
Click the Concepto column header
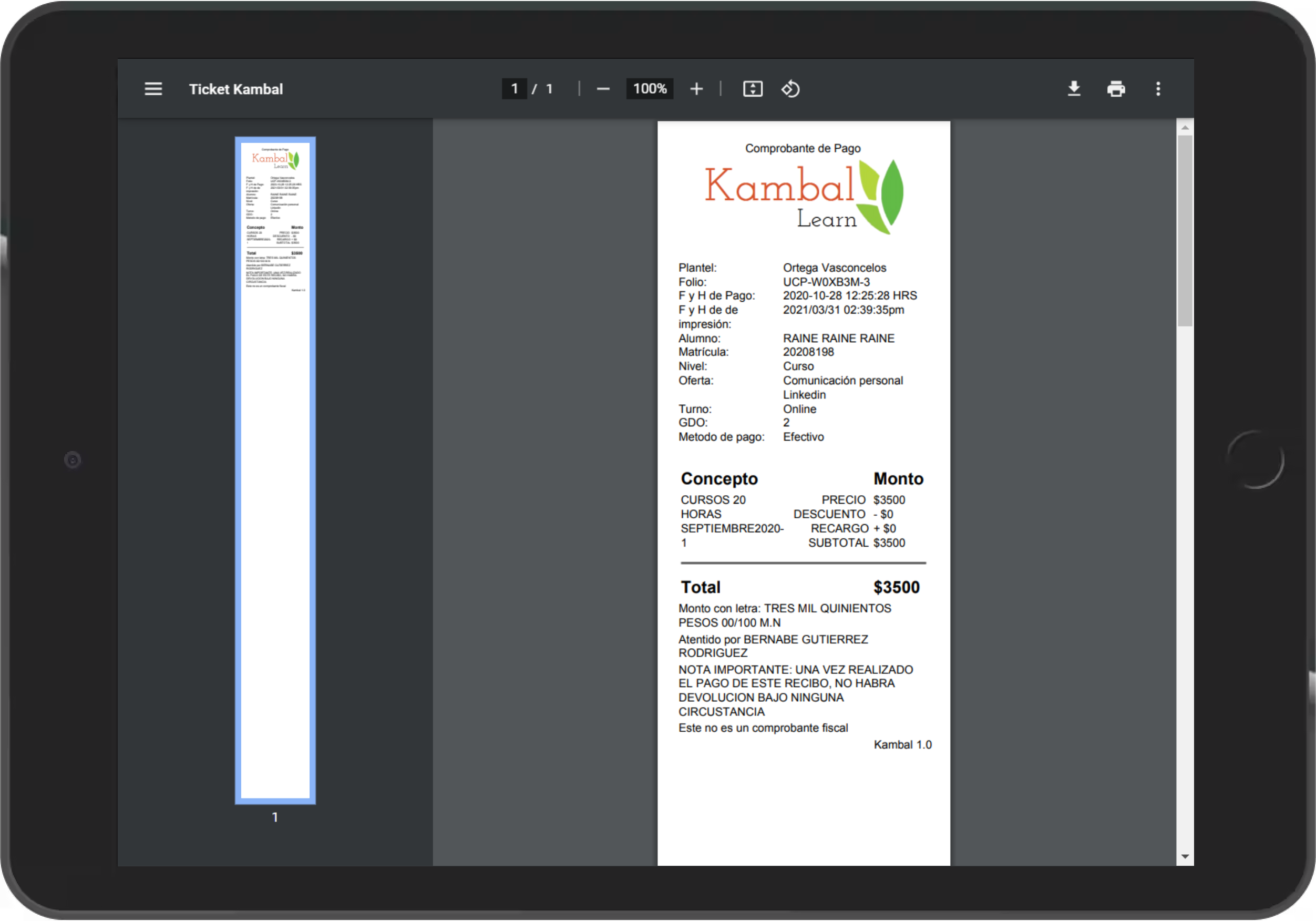coord(719,479)
